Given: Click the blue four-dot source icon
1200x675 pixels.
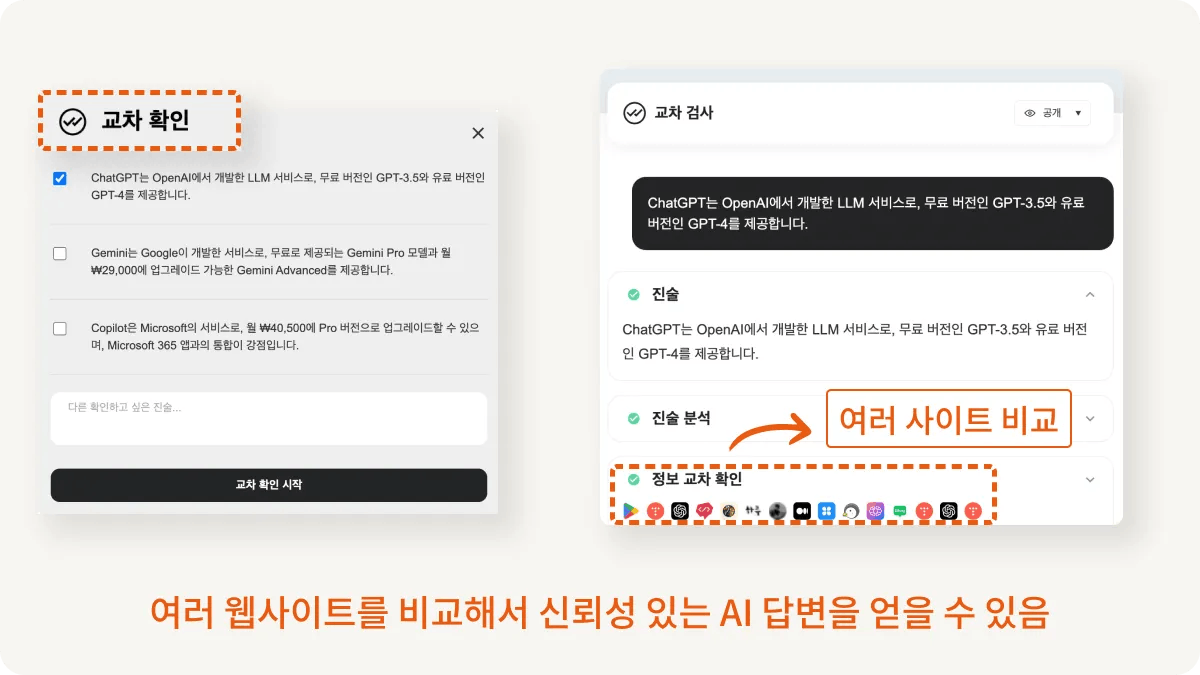Looking at the screenshot, I should point(826,511).
